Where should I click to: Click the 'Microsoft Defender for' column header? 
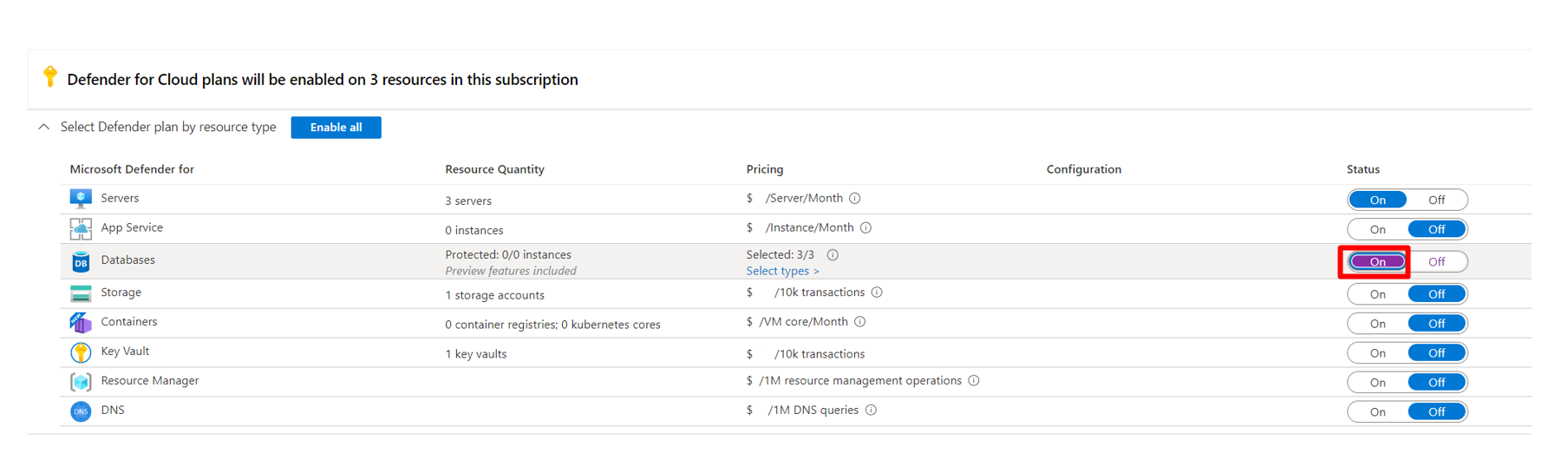132,169
